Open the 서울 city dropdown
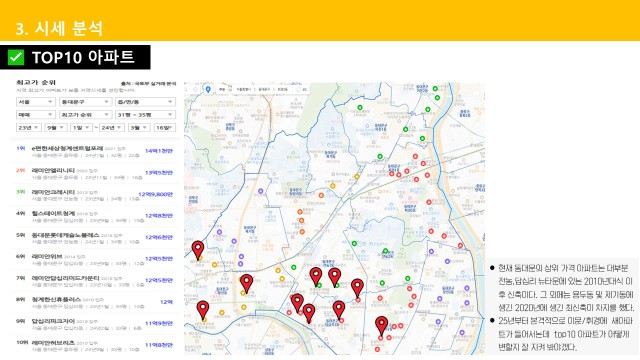 (x=35, y=102)
